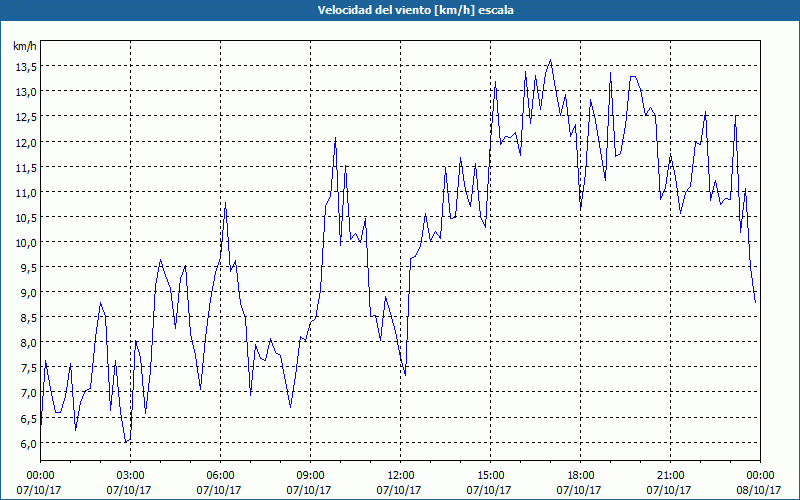Click the 7,5 y-axis label
The image size is (800, 500).
click(x=29, y=368)
